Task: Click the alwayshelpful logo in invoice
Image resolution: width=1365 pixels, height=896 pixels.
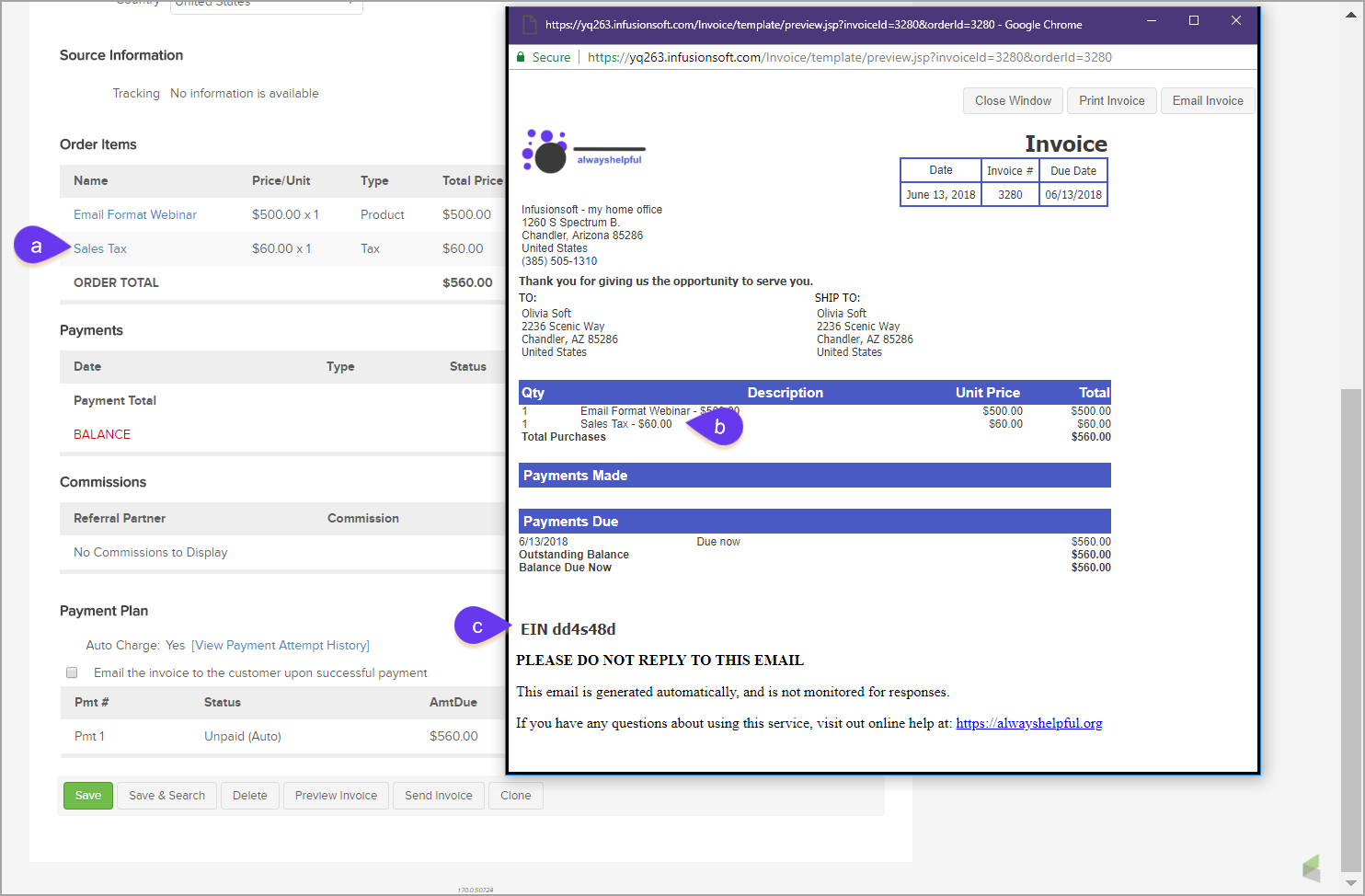Action: tap(583, 151)
